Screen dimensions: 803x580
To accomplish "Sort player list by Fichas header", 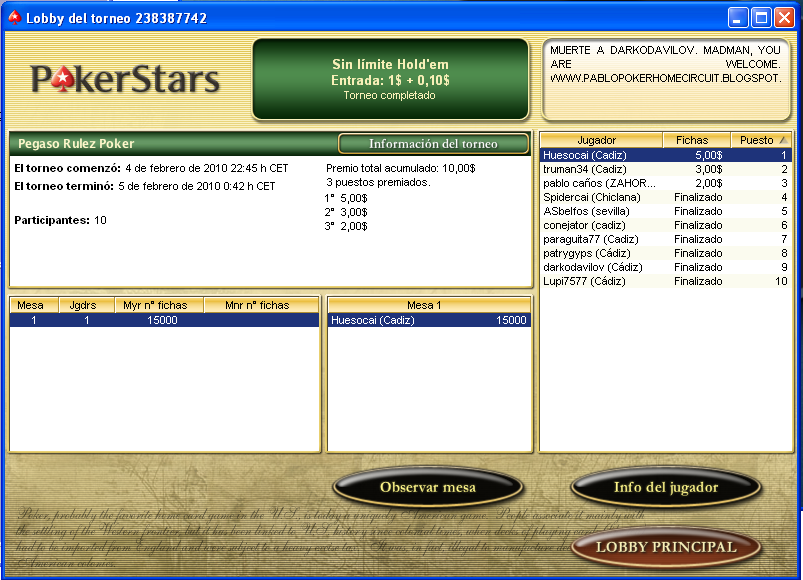I will point(692,140).
